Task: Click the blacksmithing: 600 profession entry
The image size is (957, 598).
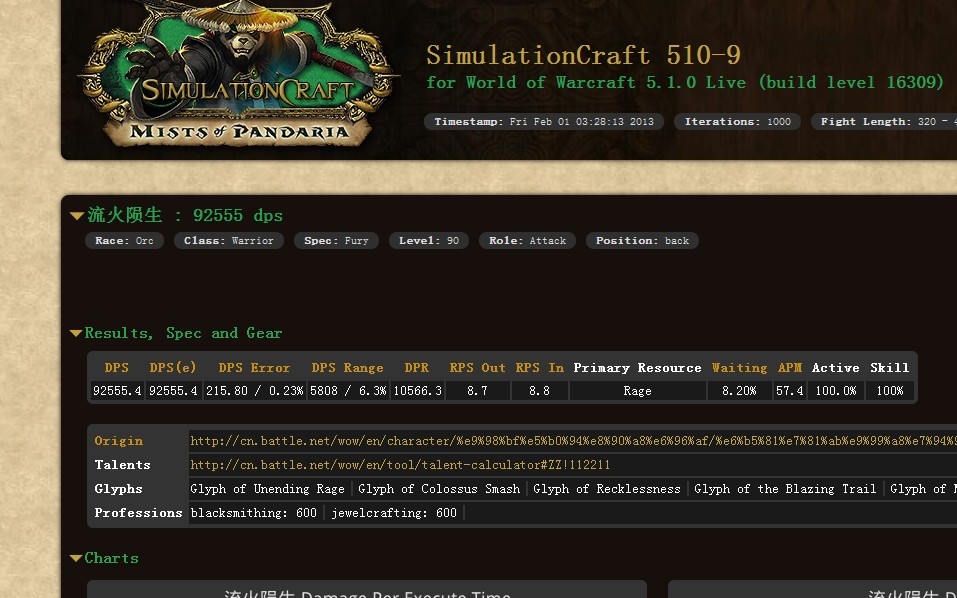Action: (x=253, y=513)
